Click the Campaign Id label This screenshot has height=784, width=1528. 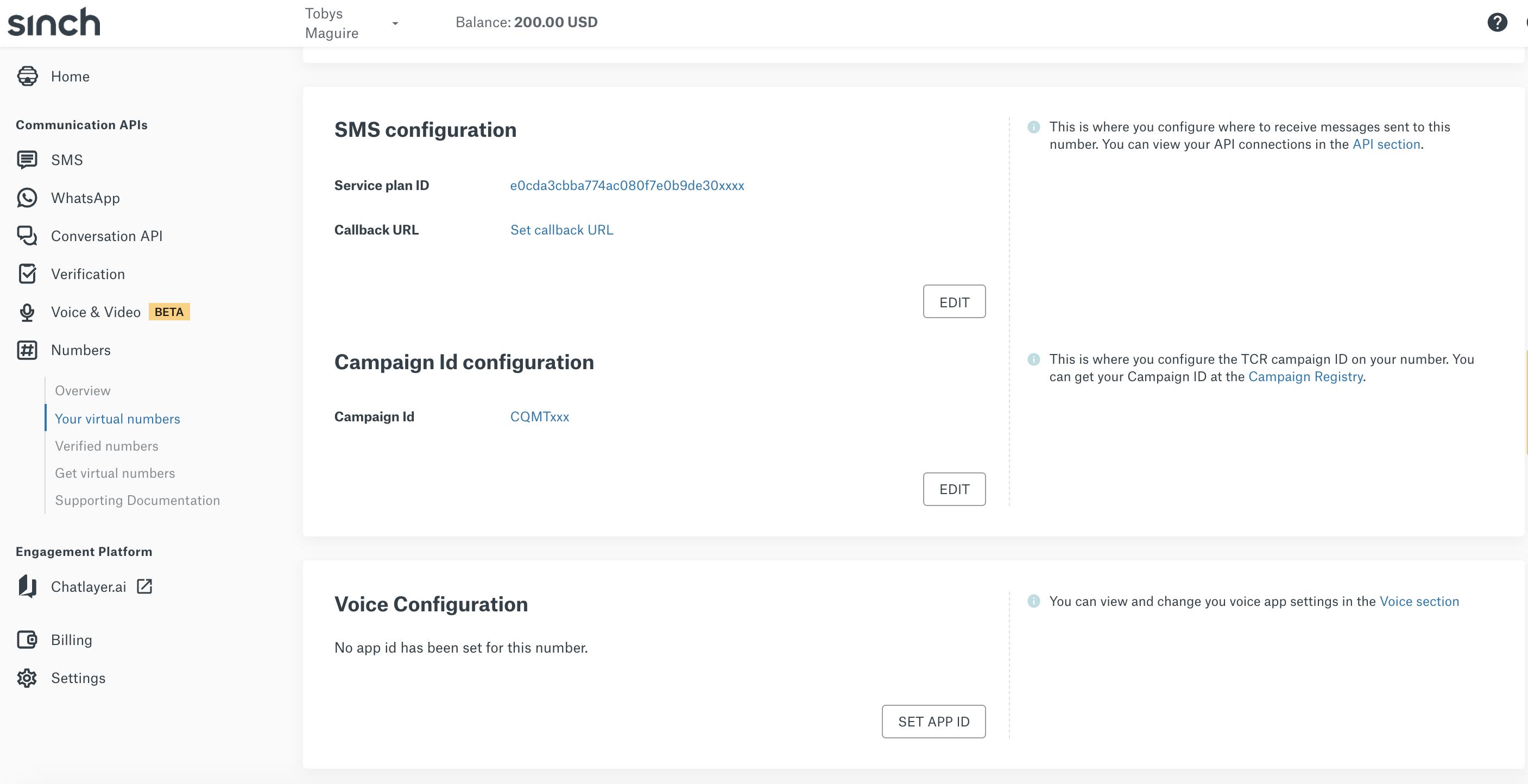374,417
